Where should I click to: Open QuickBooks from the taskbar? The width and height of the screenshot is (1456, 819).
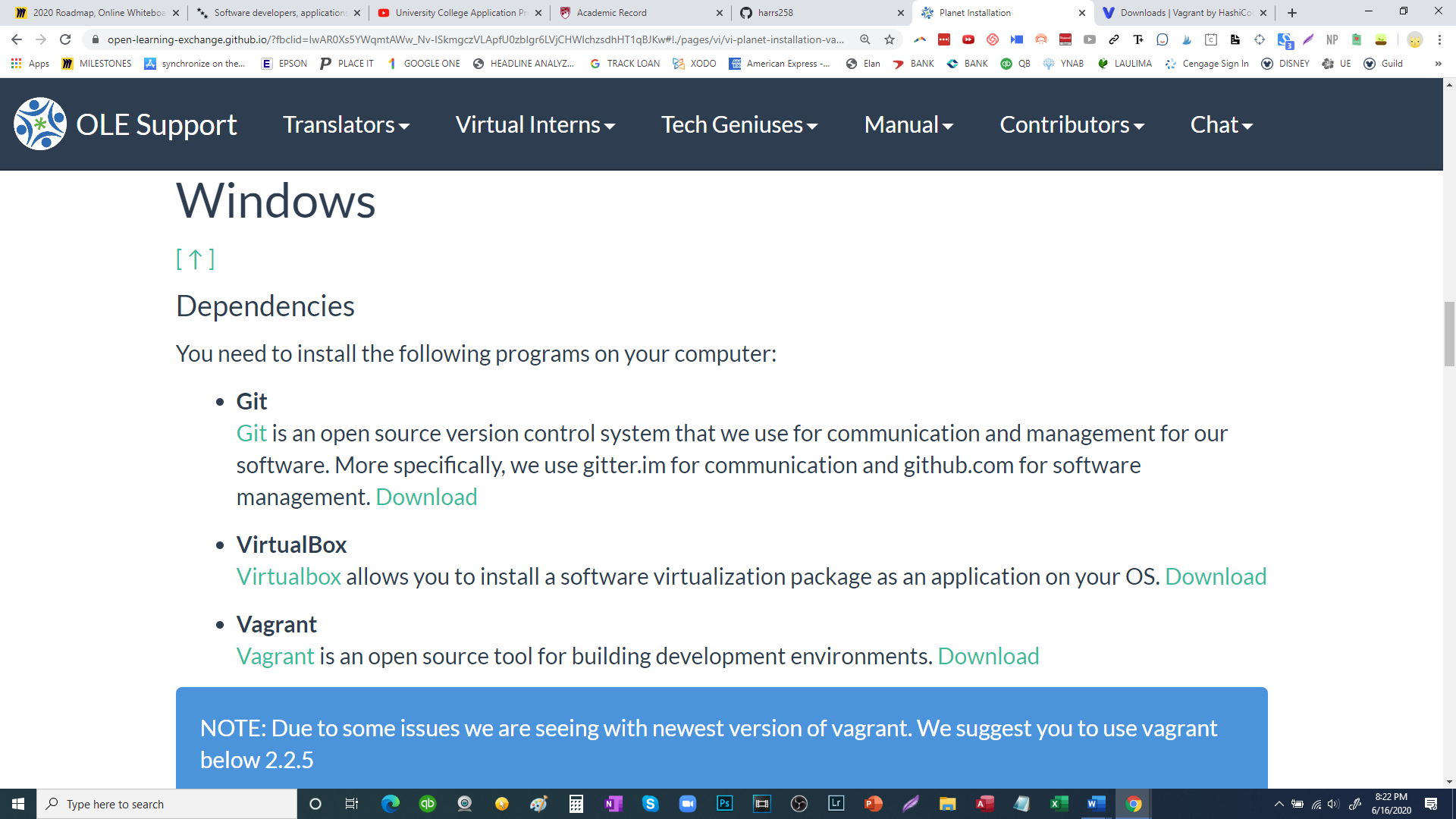click(427, 804)
